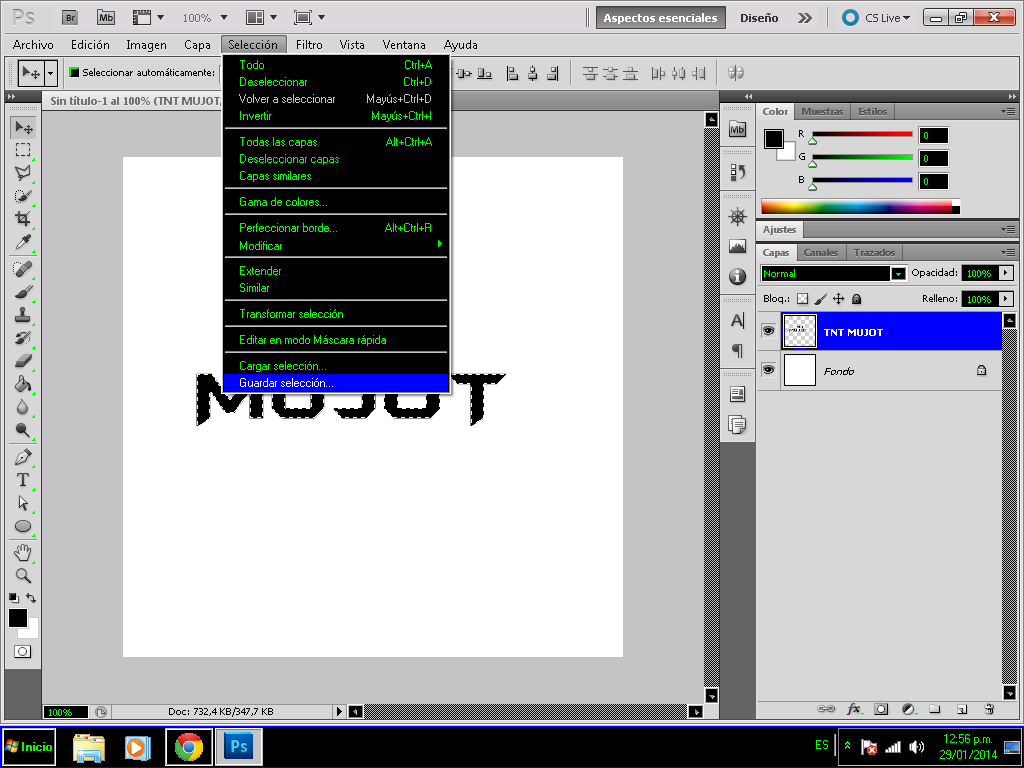Click the Aspectos esenciales workspace button
1024x768 pixels.
click(659, 18)
